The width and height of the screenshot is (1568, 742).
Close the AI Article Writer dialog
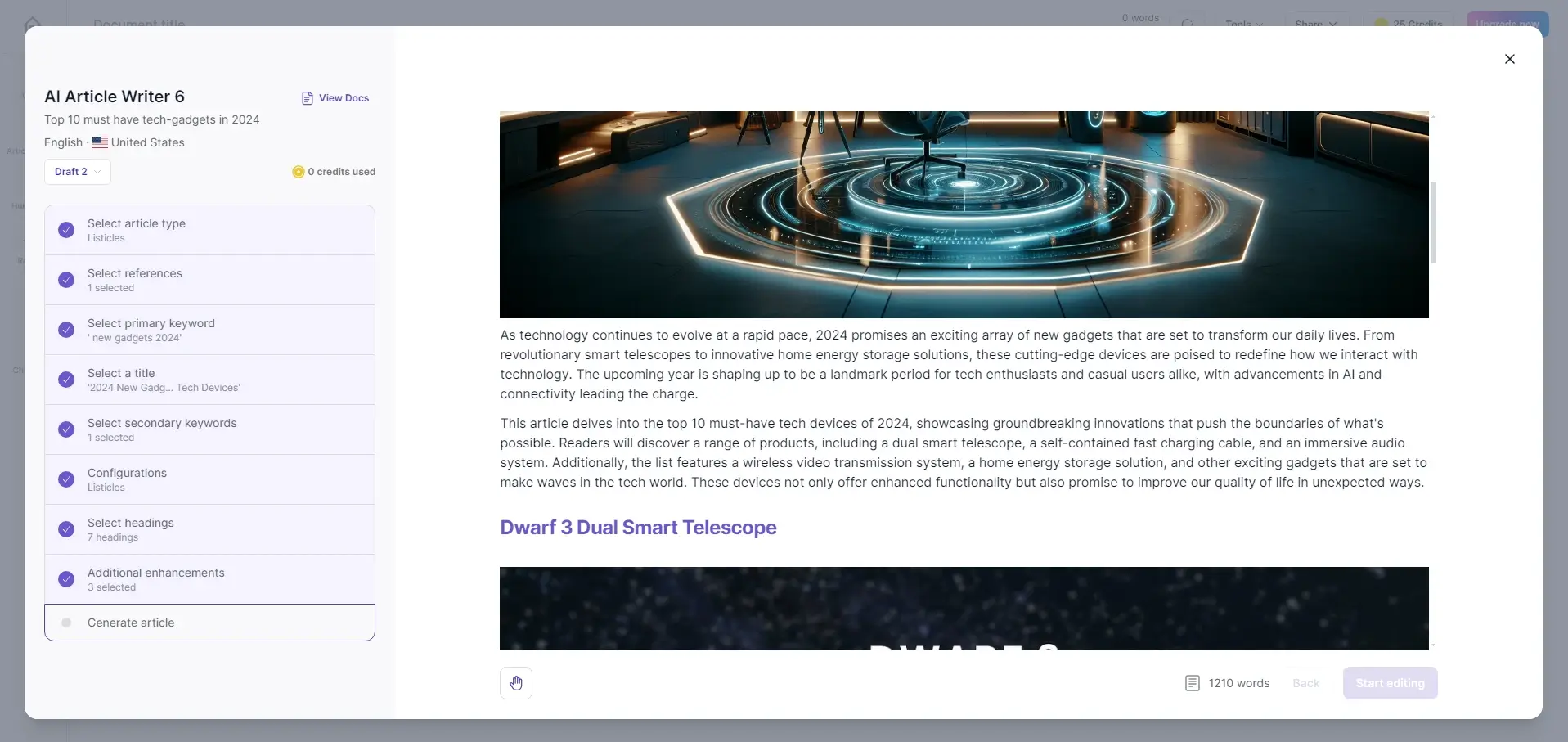pos(1509,59)
